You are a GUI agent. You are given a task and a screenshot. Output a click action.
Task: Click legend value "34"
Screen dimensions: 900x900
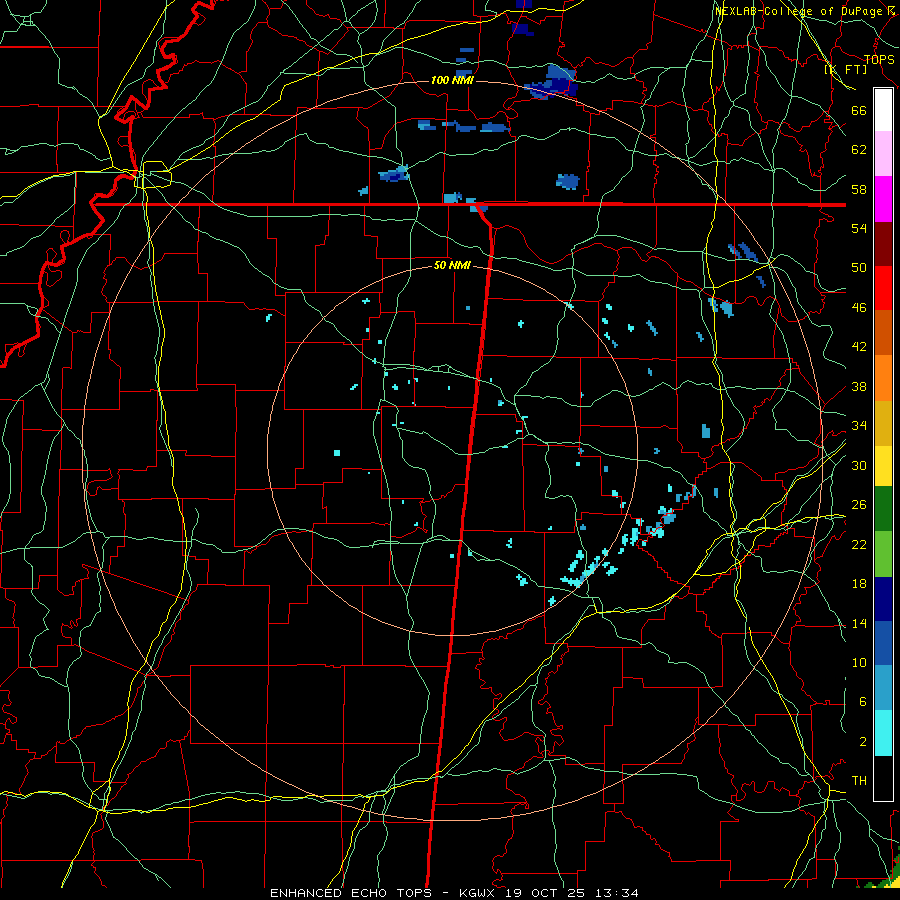tap(859, 425)
